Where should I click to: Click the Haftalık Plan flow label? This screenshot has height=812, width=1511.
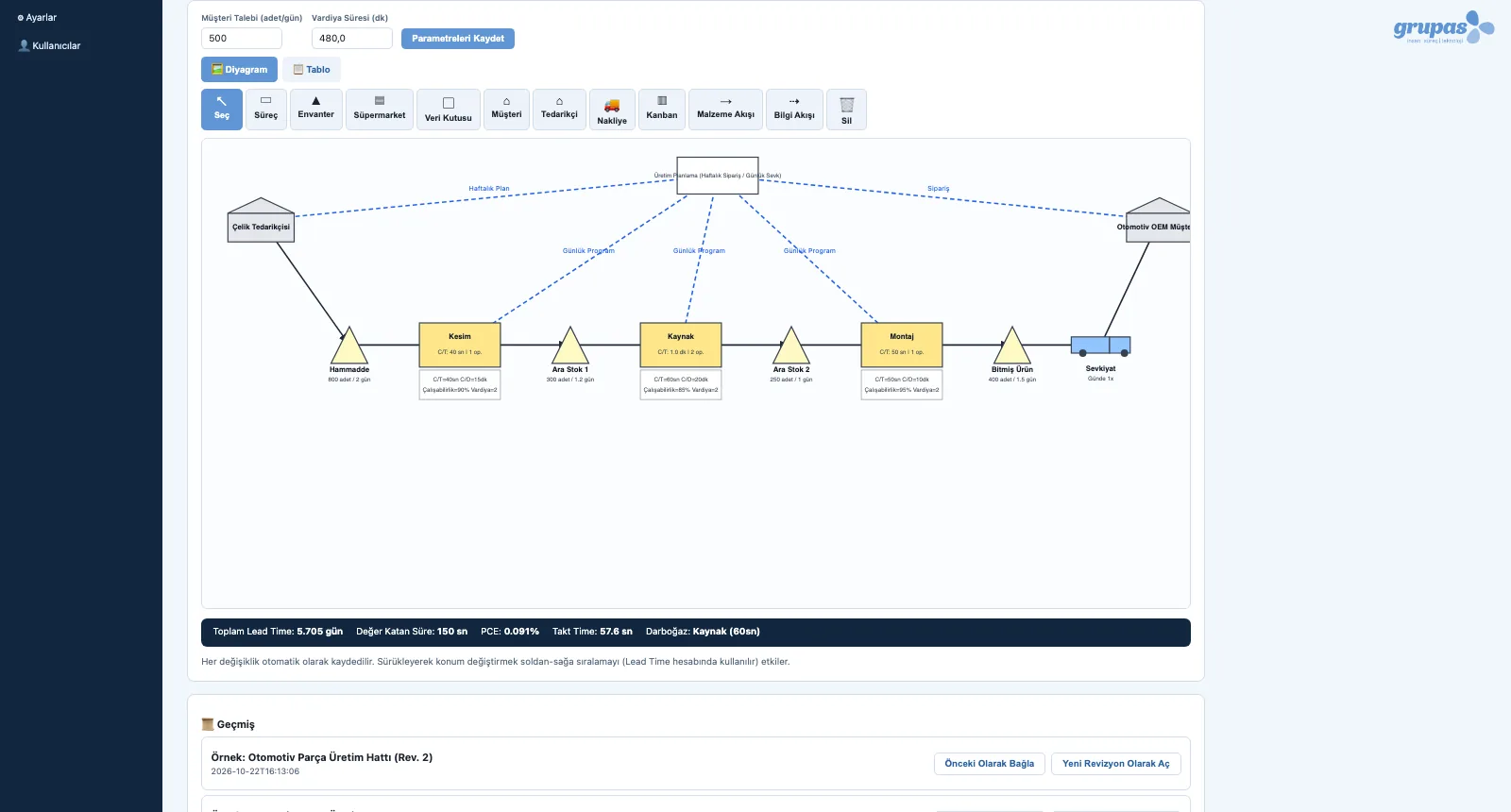(489, 189)
